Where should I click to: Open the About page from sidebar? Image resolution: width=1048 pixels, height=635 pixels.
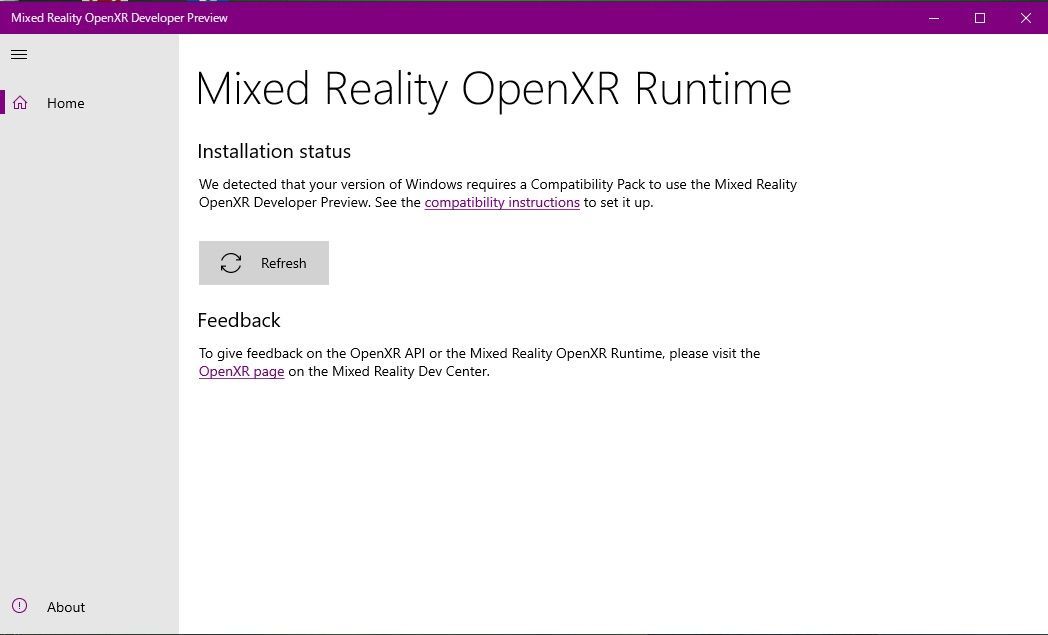coord(66,606)
